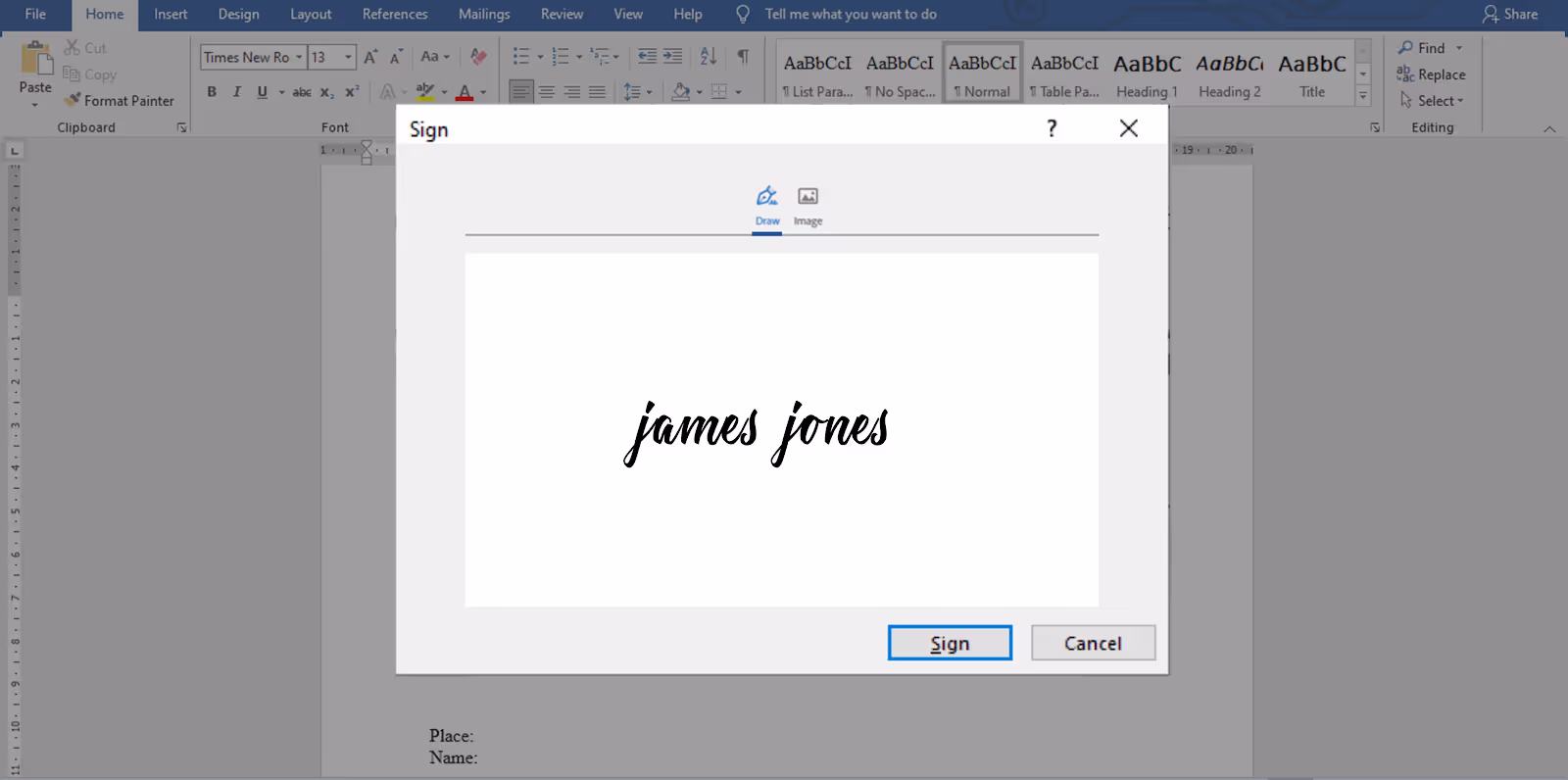Increase paragraph indent

pos(672,56)
